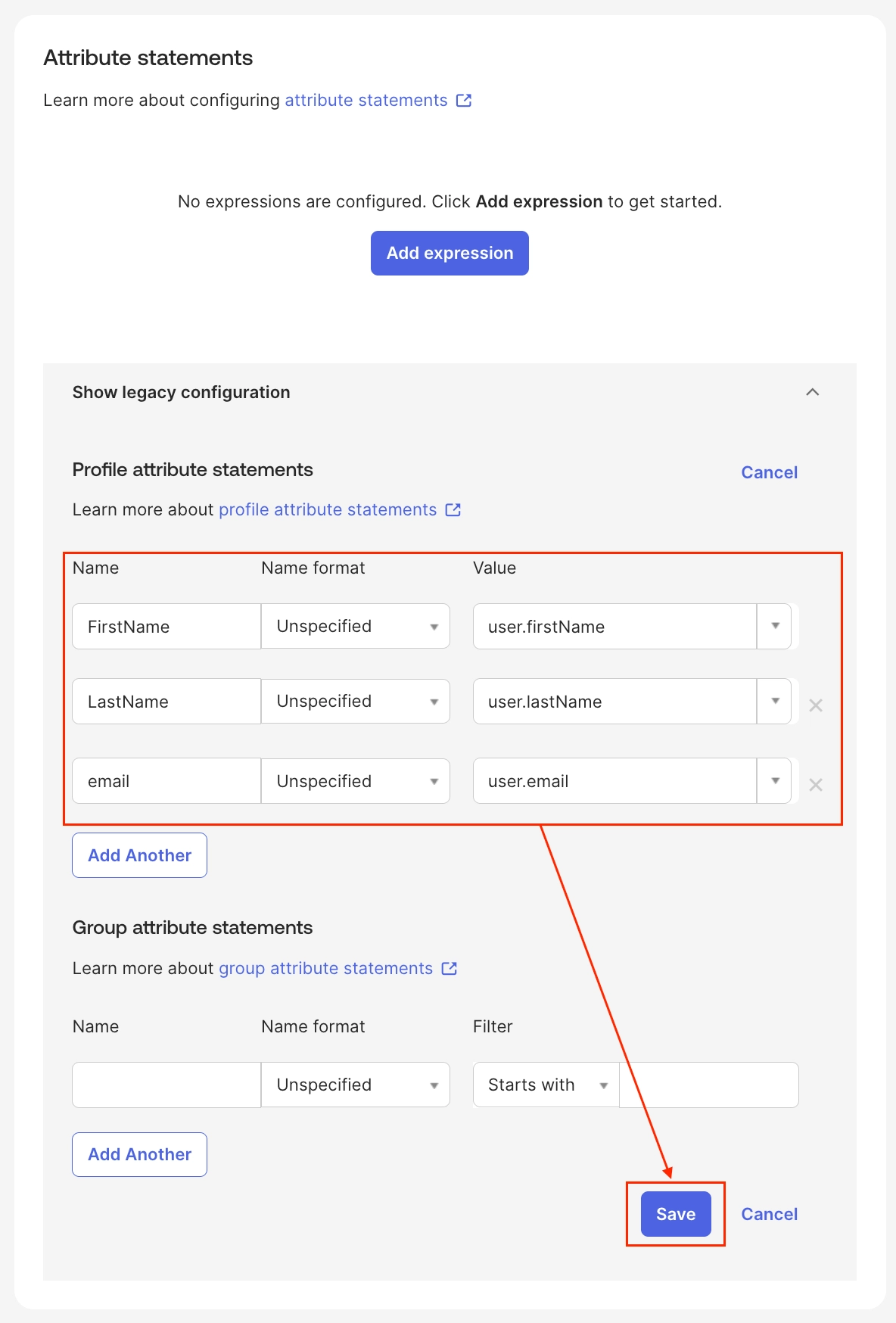The image size is (896, 1323).
Task: Click external link icon beside profile attribute statements
Action: coord(453,510)
